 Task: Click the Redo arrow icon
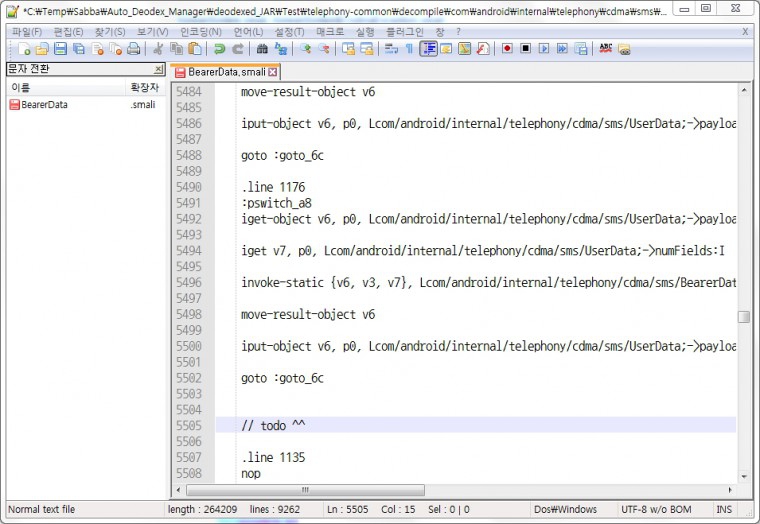pyautogui.click(x=238, y=48)
